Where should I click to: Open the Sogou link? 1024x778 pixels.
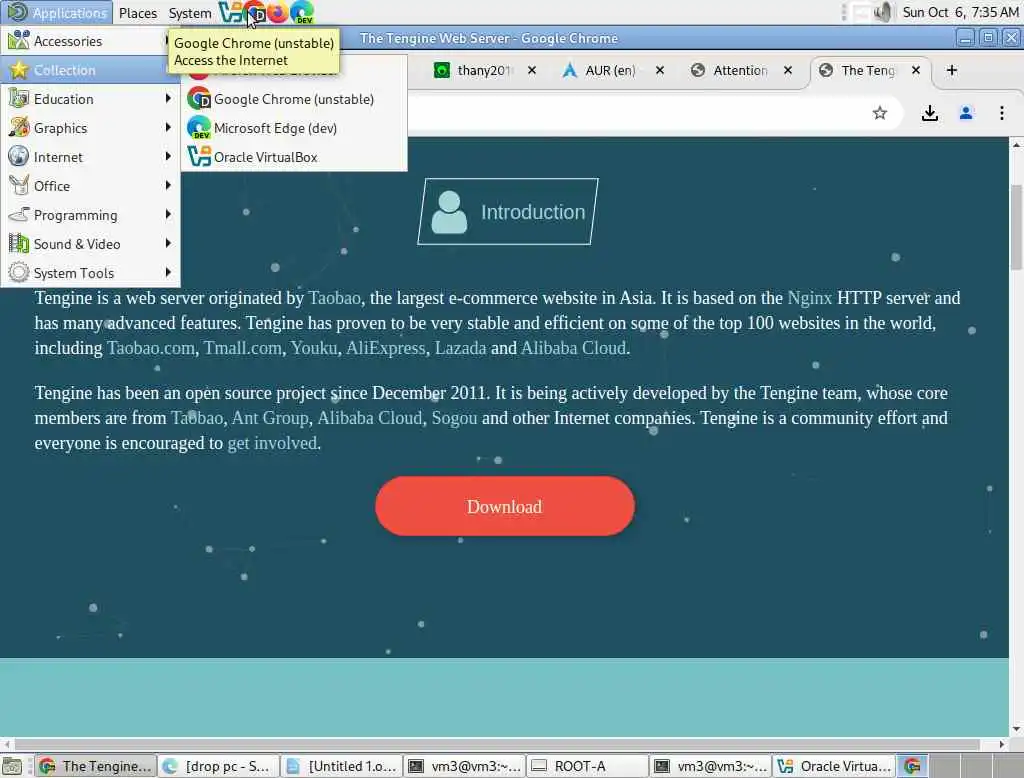click(455, 417)
